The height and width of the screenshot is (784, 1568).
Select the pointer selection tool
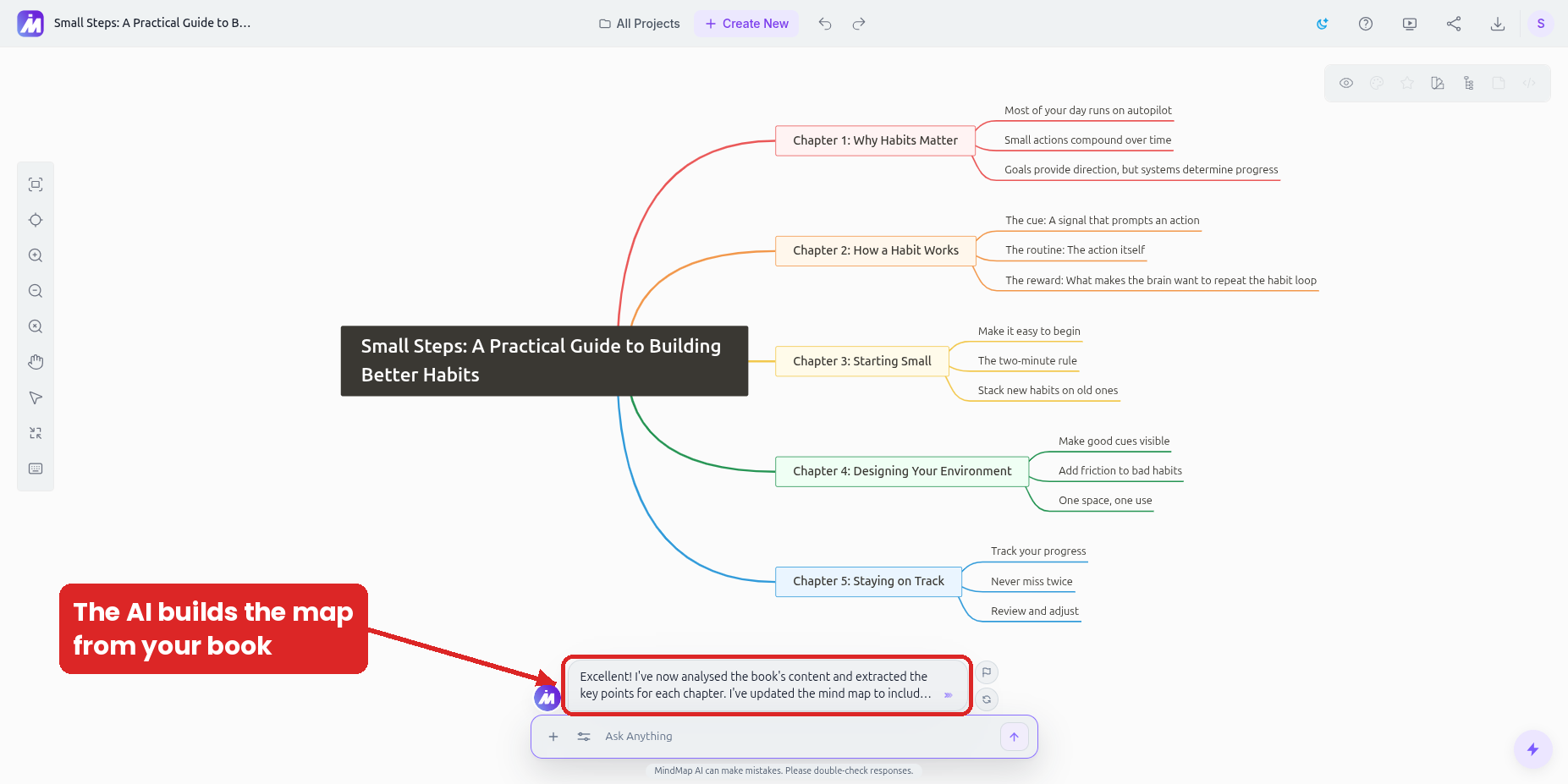(x=36, y=397)
